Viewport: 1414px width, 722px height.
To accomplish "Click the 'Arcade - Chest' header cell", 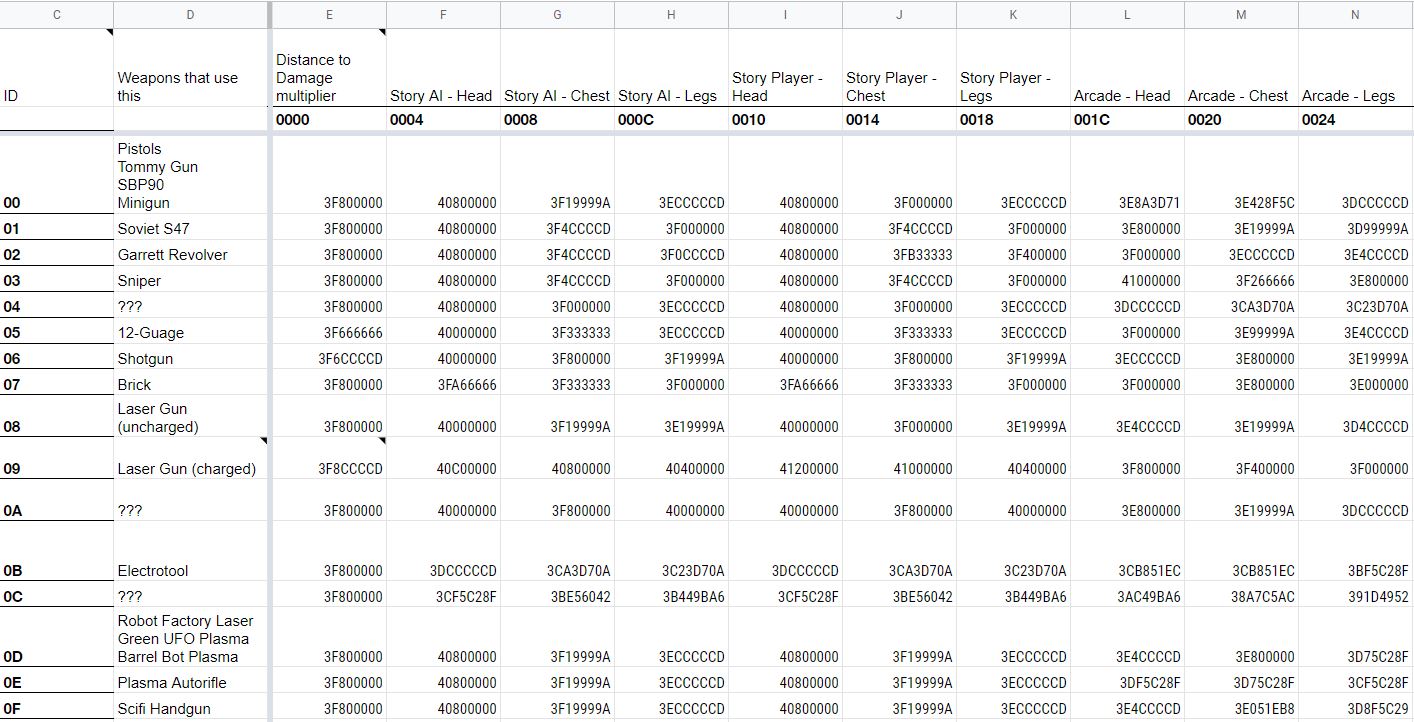I will [1241, 67].
